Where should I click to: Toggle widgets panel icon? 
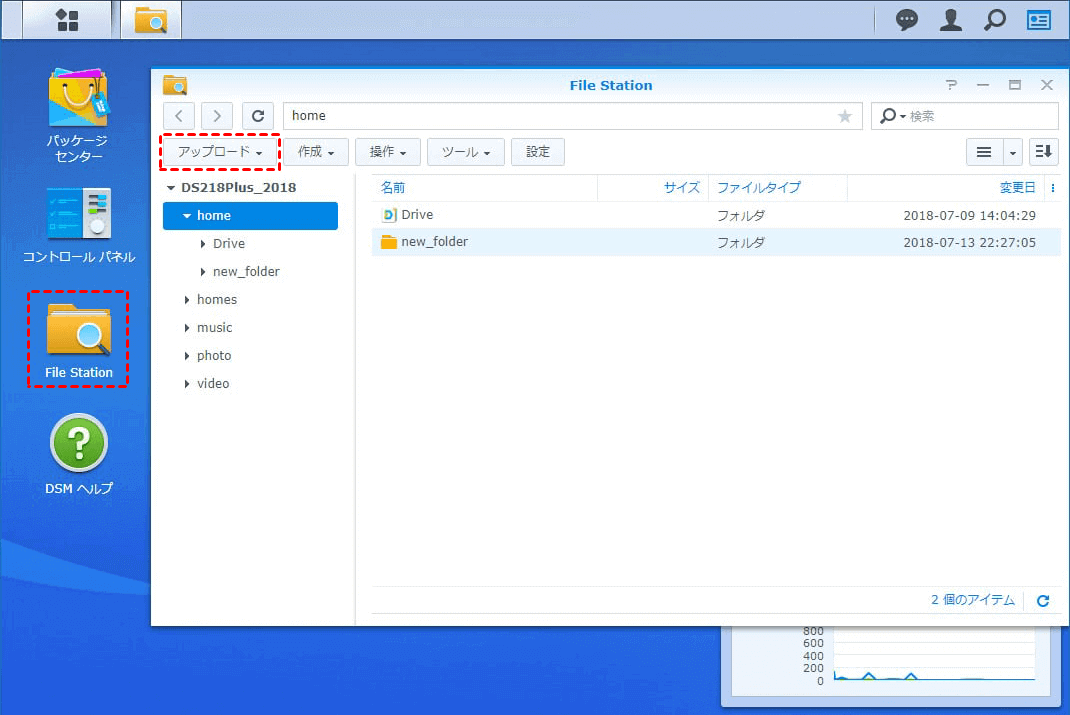point(1039,20)
